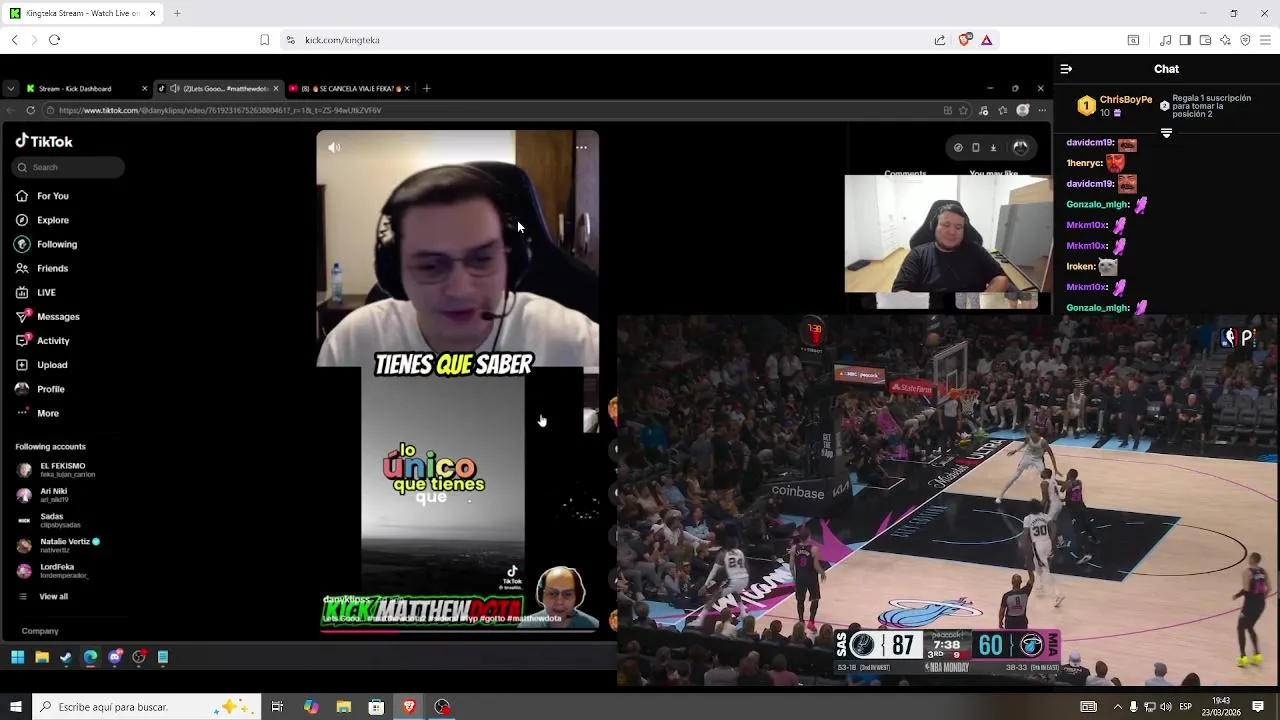Open the TikTok video three-dot options
The width and height of the screenshot is (1280, 720).
(x=581, y=148)
